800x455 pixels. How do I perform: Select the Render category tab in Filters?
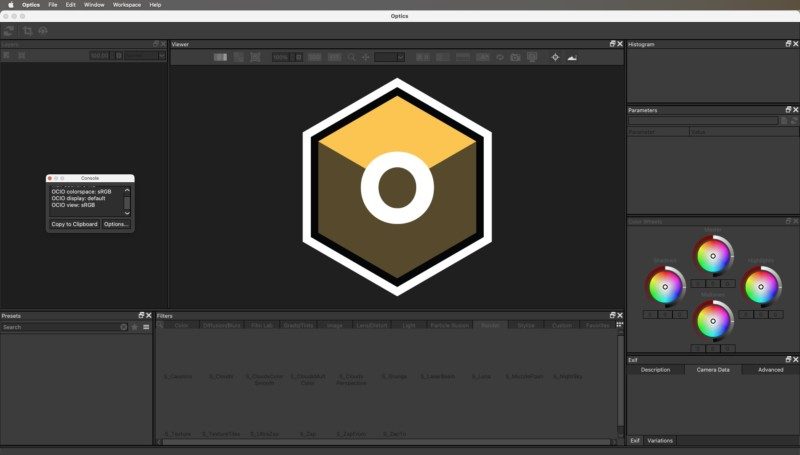pos(490,325)
